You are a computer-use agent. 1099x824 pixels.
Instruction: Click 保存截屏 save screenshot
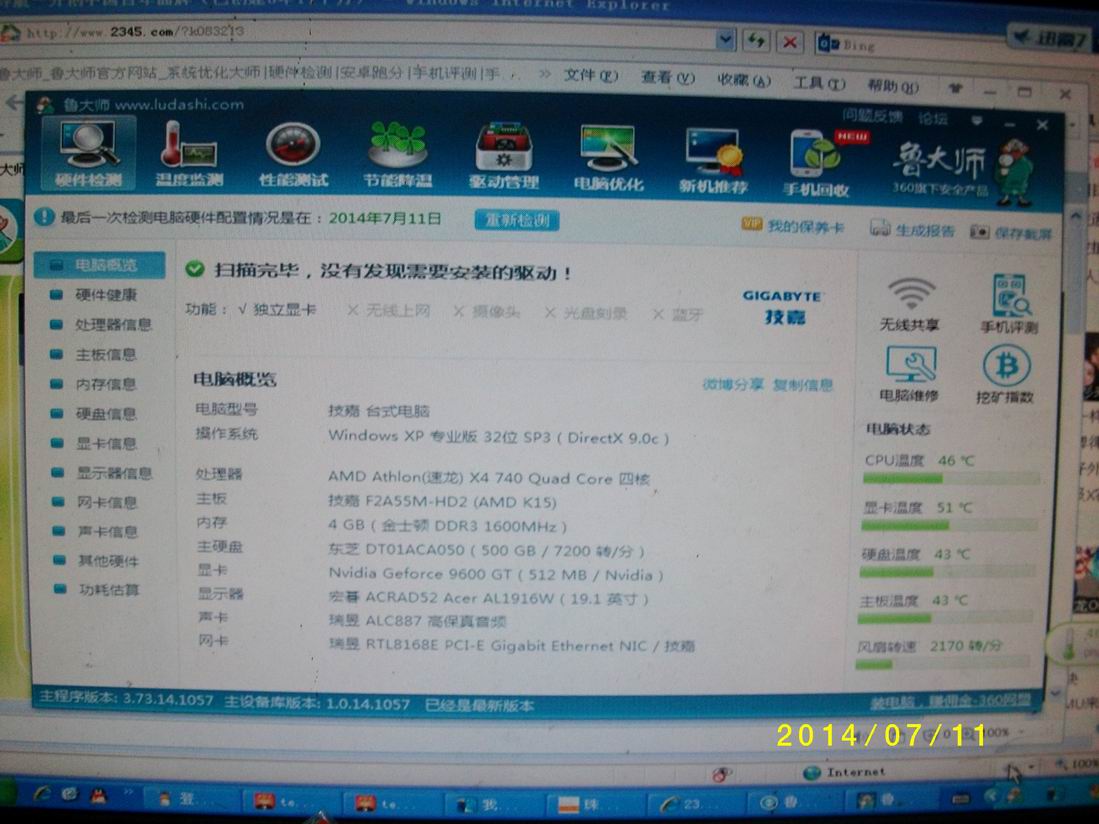(x=1011, y=233)
